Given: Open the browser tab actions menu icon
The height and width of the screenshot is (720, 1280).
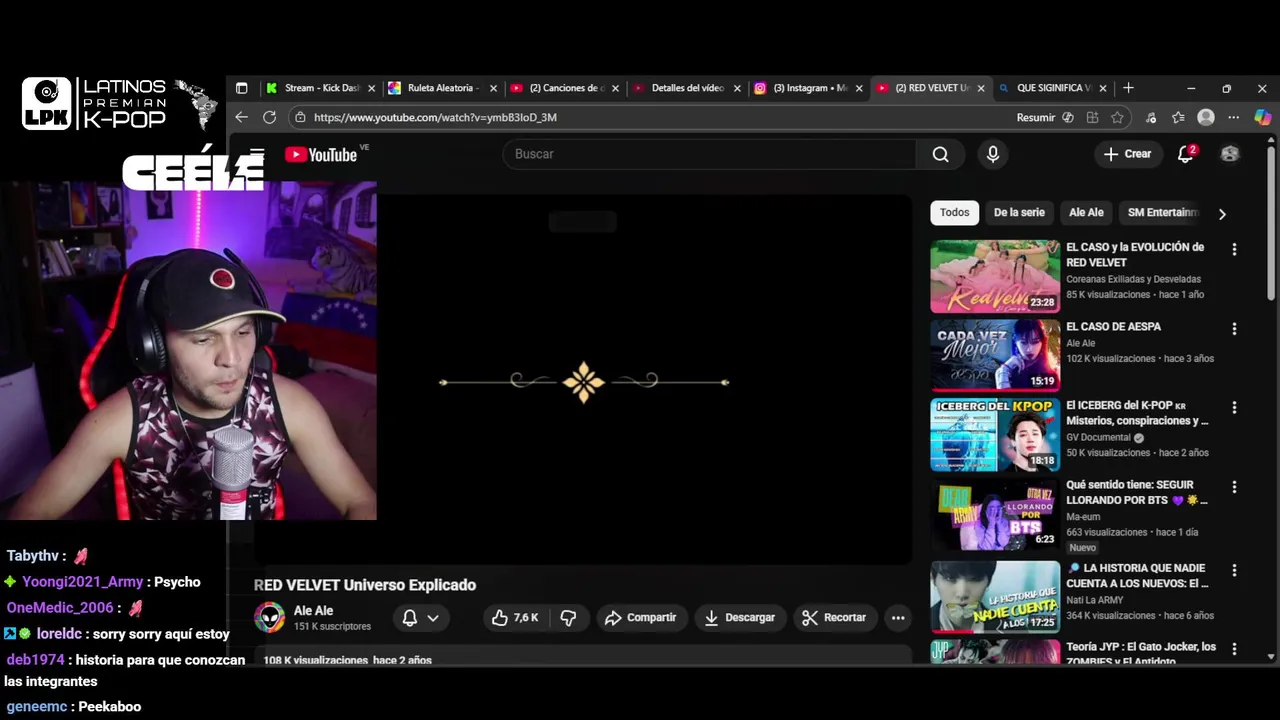Looking at the screenshot, I should pos(241,88).
